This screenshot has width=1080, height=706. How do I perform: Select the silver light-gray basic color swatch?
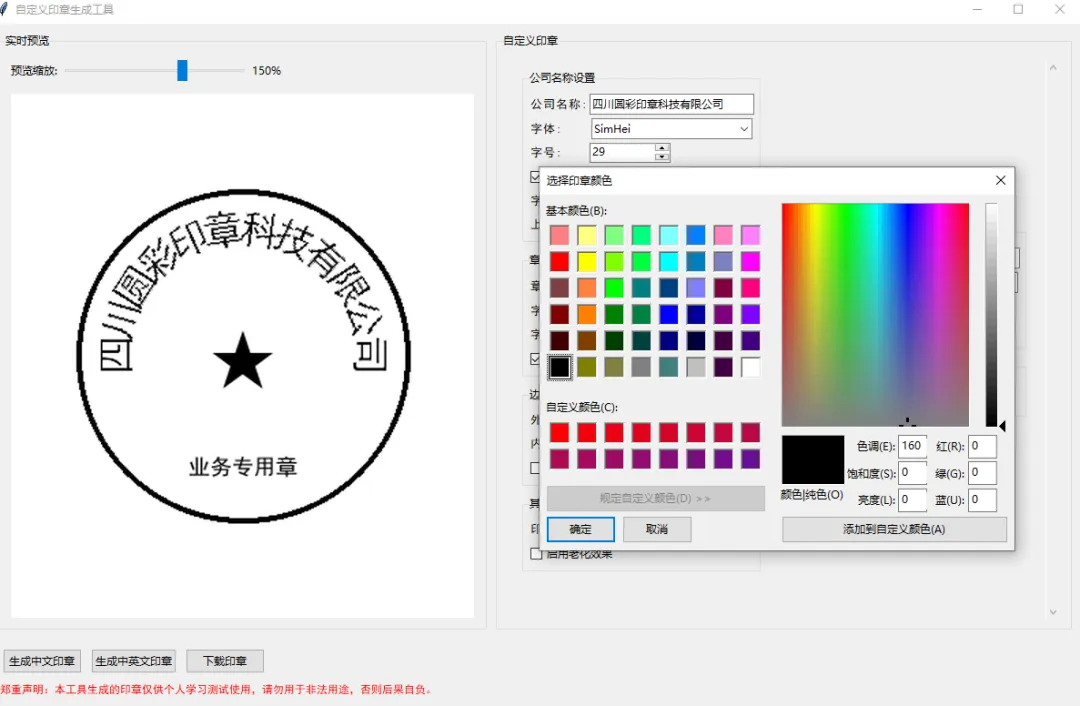click(x=696, y=367)
